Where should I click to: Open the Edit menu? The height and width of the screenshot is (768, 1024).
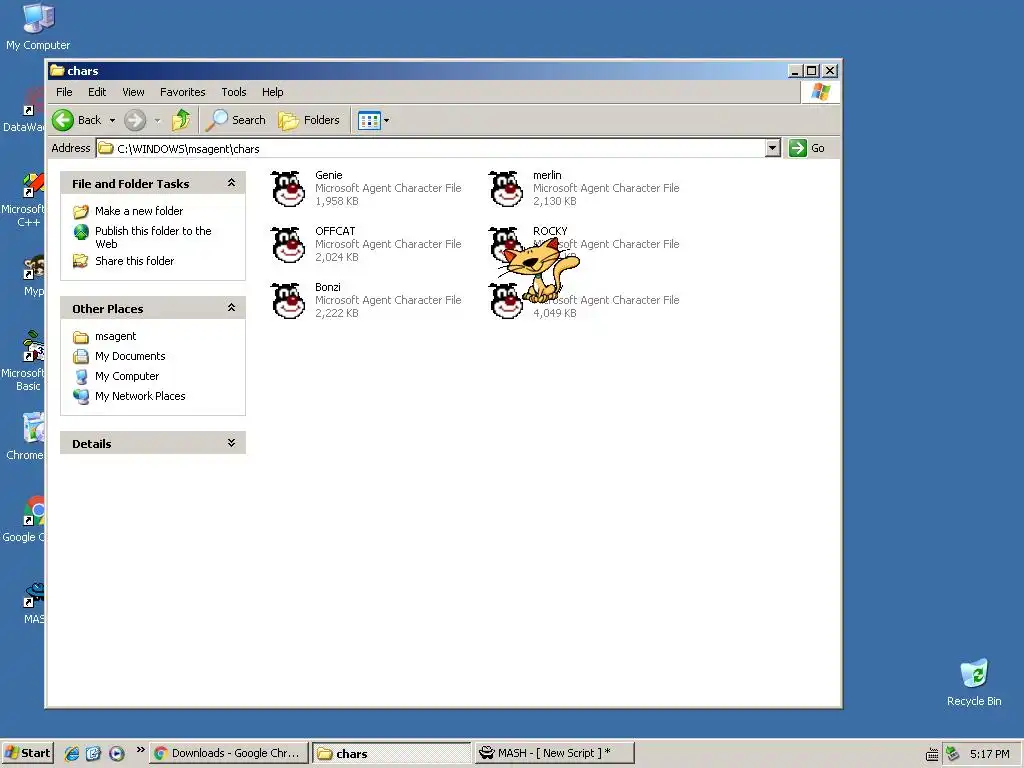point(97,92)
